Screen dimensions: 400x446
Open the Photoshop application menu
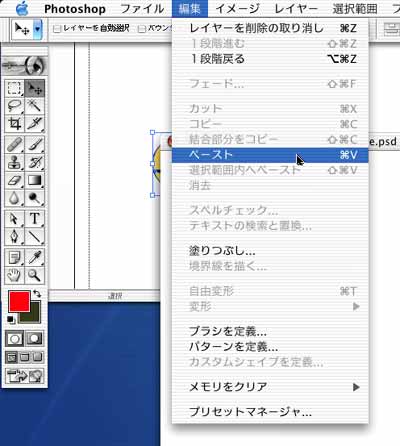tap(75, 9)
